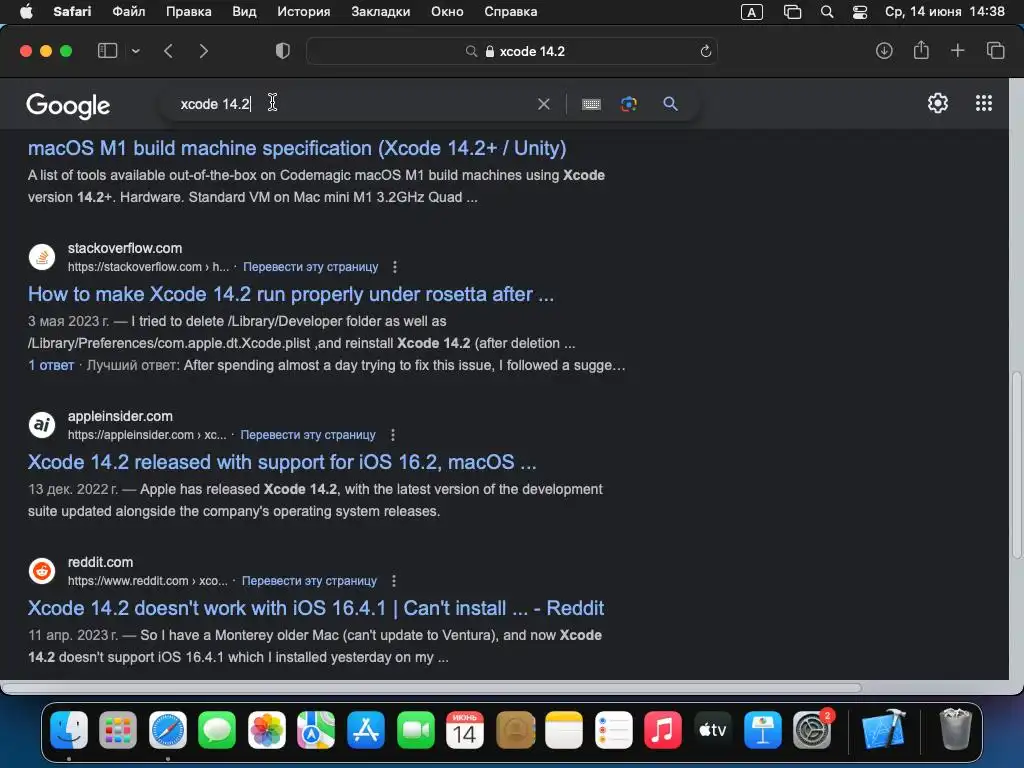
Task: Search by image with Google Lens
Action: tap(629, 104)
